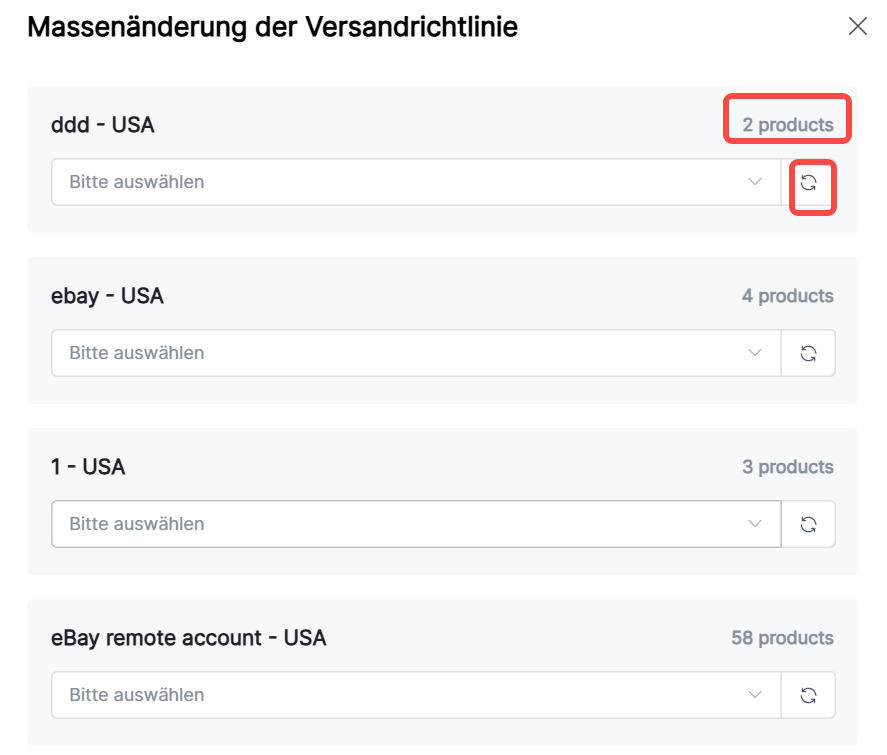The width and height of the screenshot is (887, 755).
Task: Click the "58 products" count label
Action: pyautogui.click(x=782, y=638)
